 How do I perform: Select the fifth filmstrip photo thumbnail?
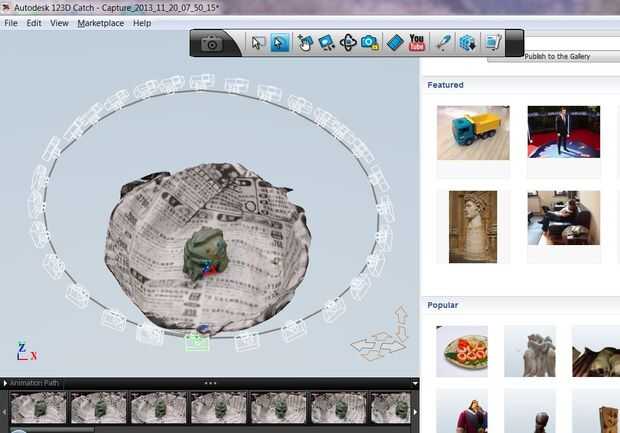(x=279, y=408)
